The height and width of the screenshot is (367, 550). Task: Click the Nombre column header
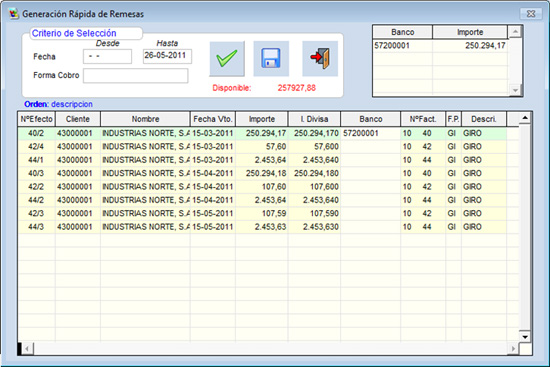(145, 119)
